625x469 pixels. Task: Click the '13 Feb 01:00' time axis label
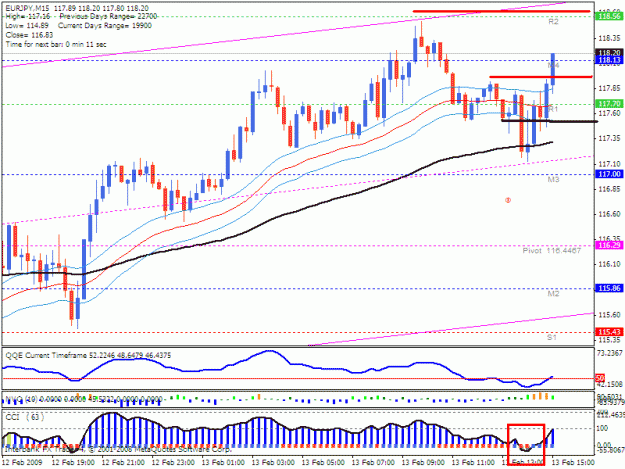223,462
